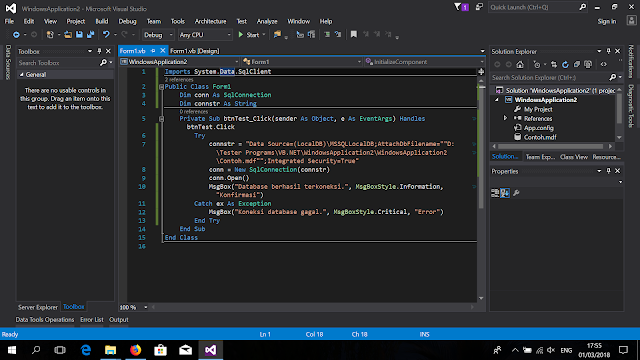The width and height of the screenshot is (640, 360).
Task: Toggle auto-hide pin on Toolbox panel
Action: 99,51
